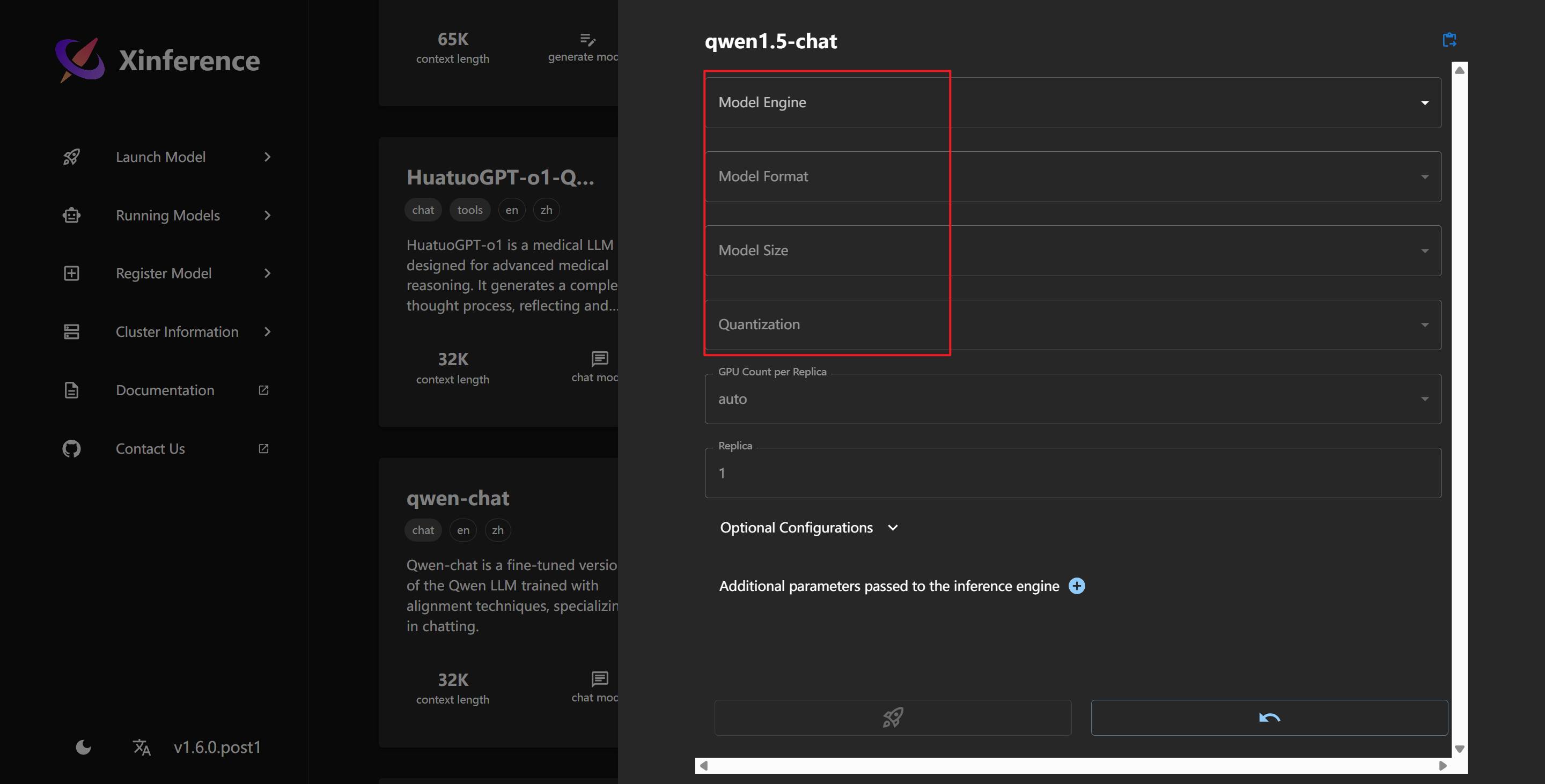Click the undo arrow back button
Screen dimensions: 1545x784
point(1269,718)
